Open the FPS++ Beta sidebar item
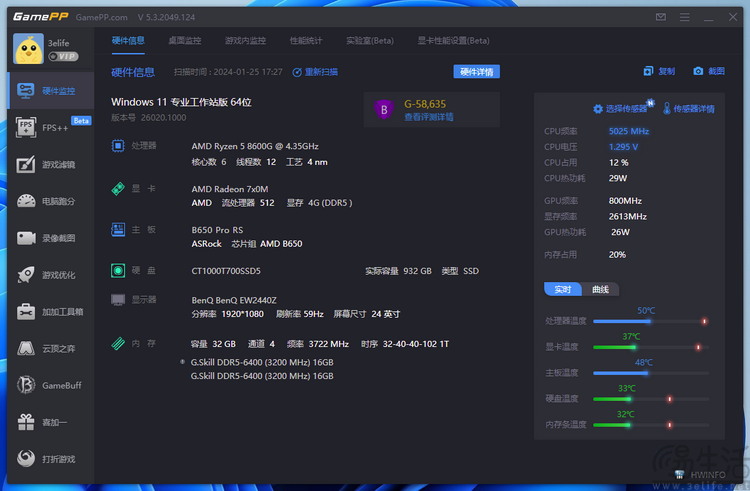The width and height of the screenshot is (750, 491). click(x=51, y=127)
